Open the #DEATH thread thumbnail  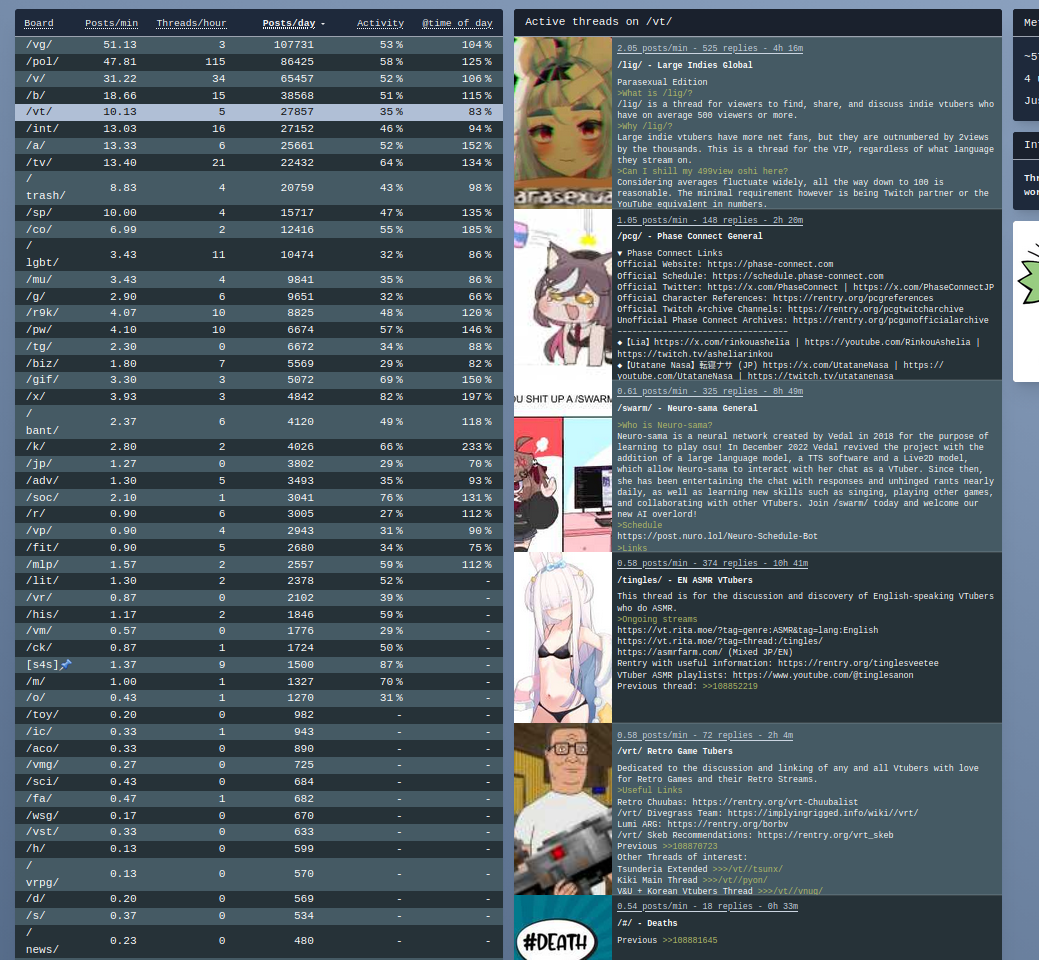563,928
